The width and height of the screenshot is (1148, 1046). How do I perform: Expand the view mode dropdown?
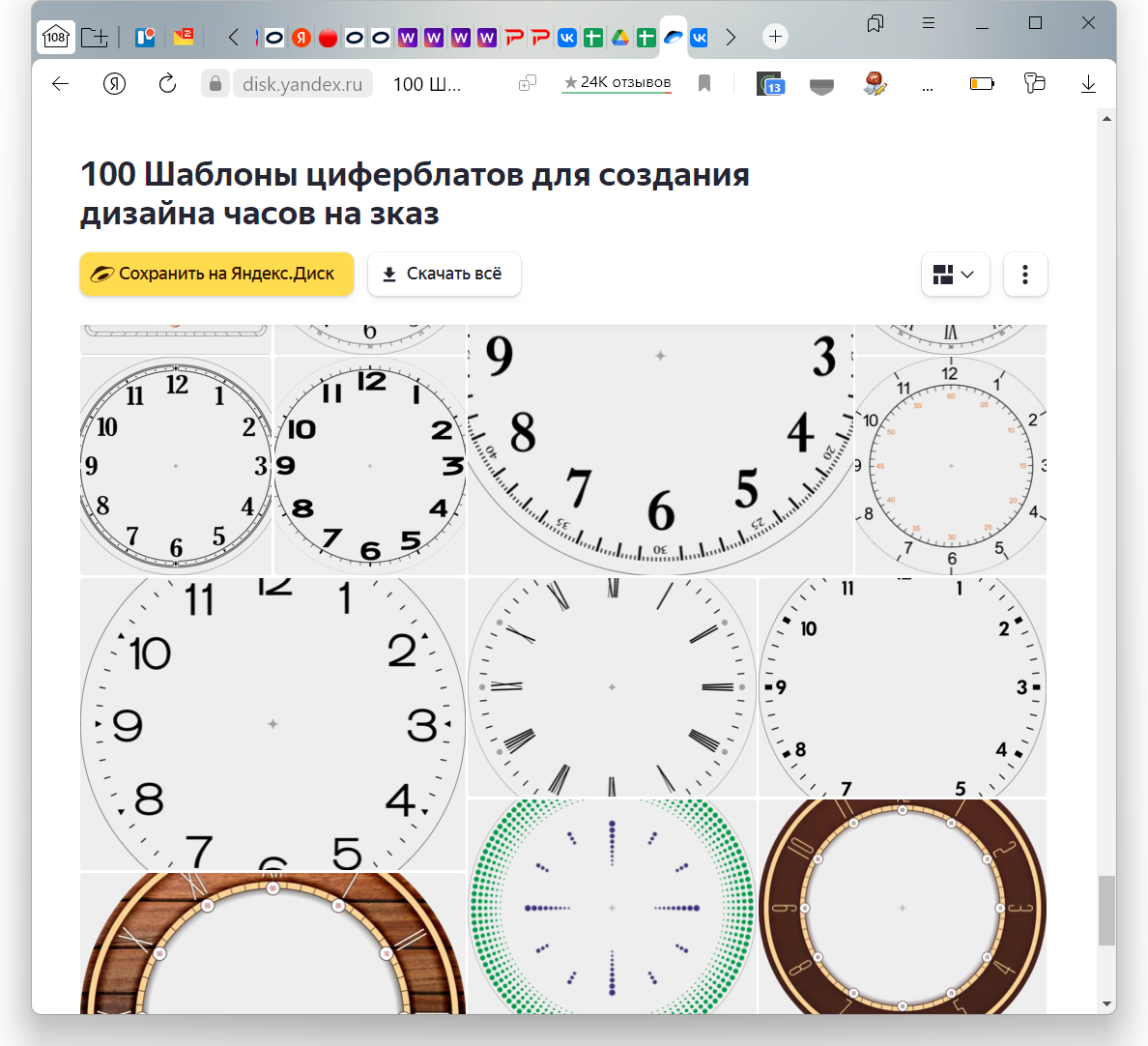click(955, 275)
